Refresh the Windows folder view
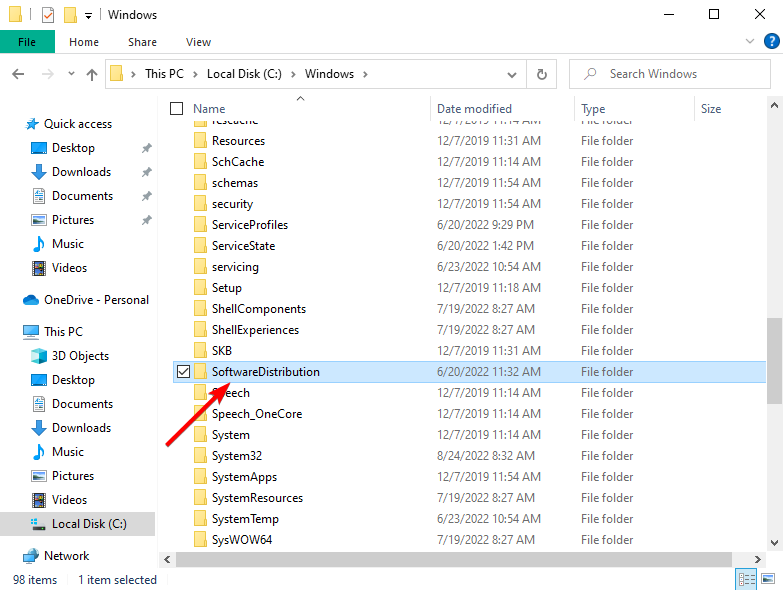 (541, 74)
